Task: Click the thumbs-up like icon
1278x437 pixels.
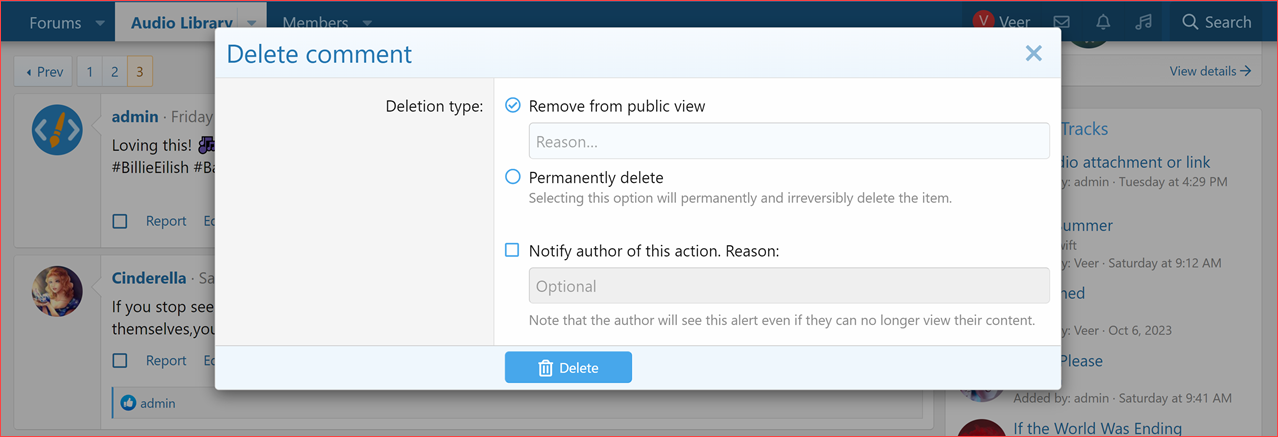Action: (128, 403)
